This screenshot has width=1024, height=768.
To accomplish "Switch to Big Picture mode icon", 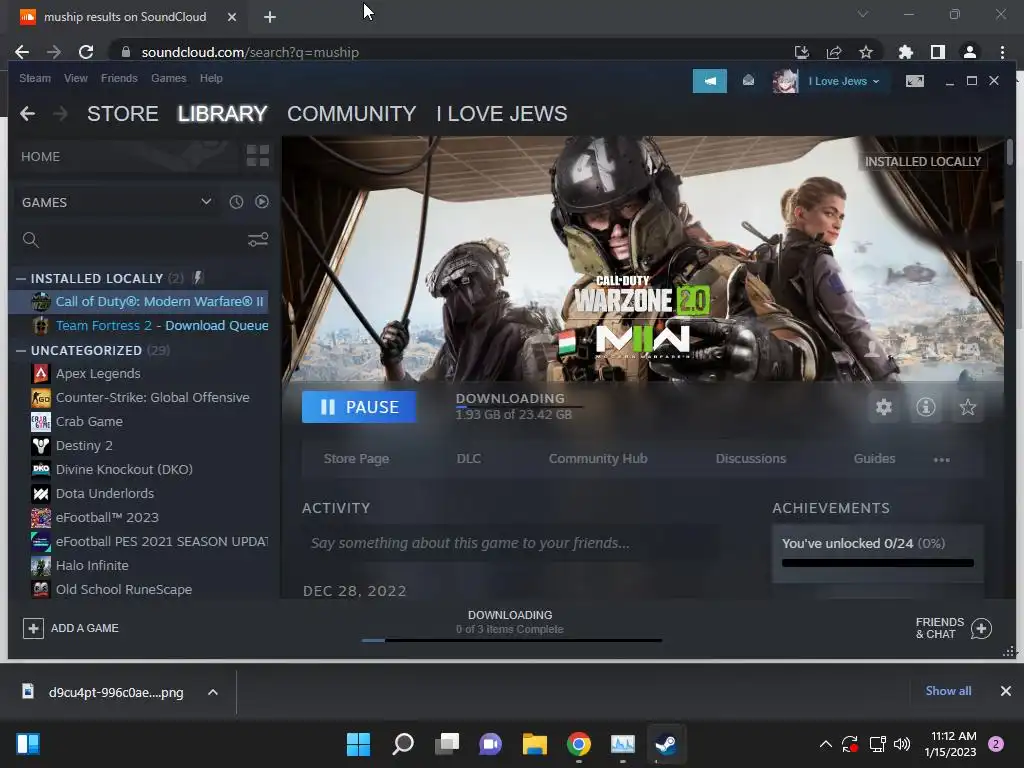I will (x=914, y=81).
